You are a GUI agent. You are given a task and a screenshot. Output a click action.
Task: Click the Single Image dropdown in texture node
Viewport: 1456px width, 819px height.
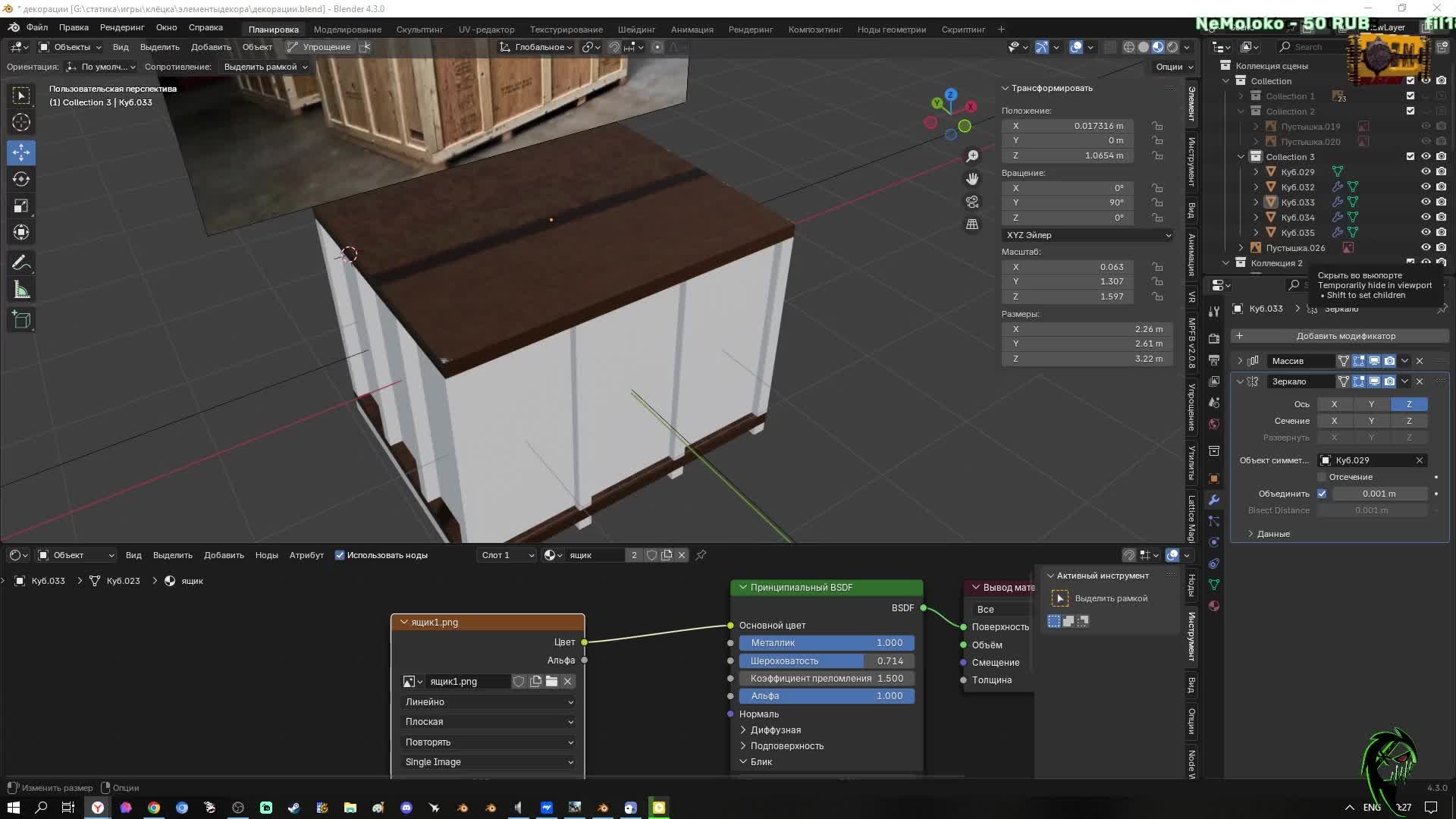pyautogui.click(x=487, y=761)
